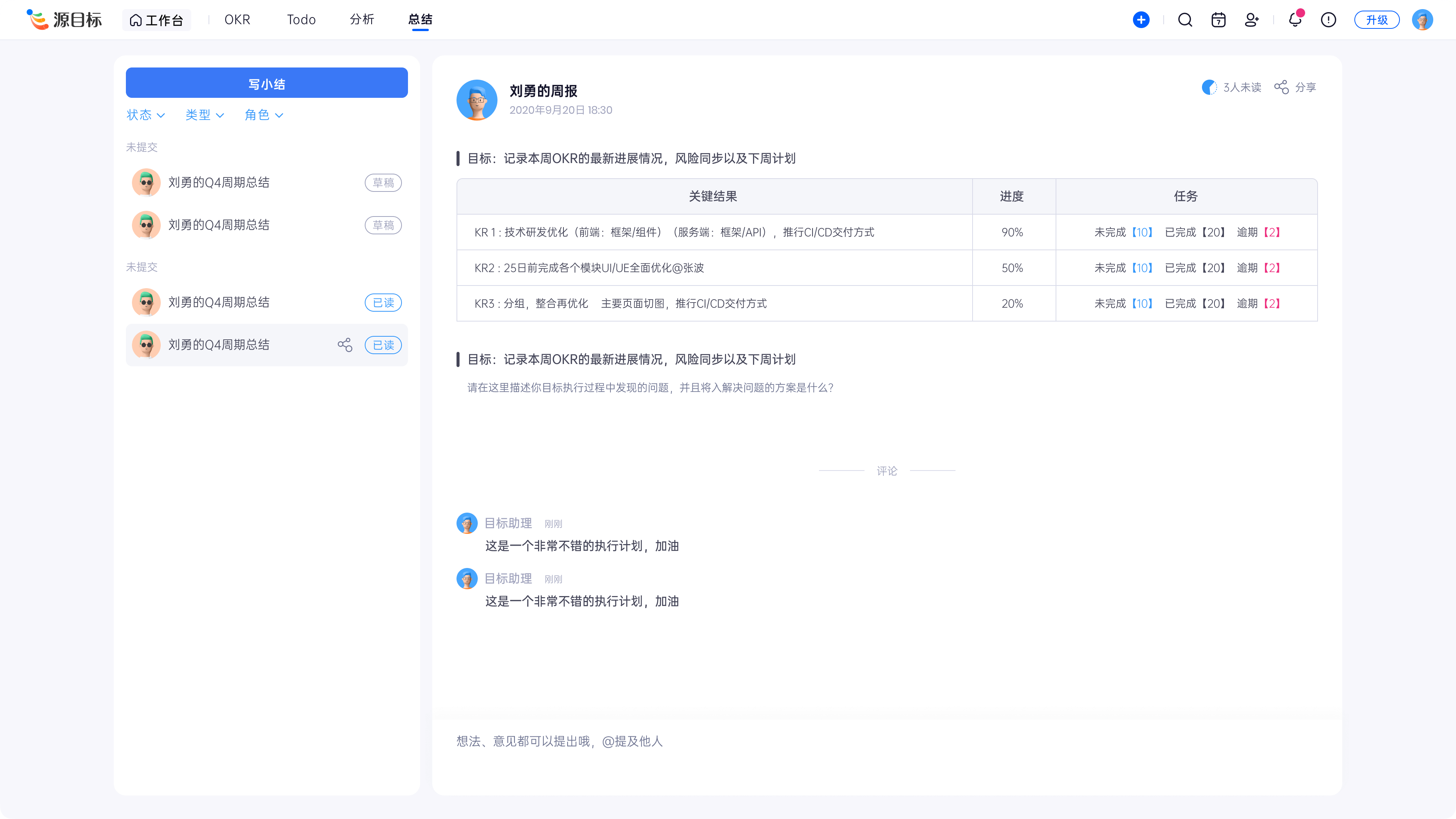Click the 升级 upgrade button
The image size is (1456, 819).
[1377, 20]
